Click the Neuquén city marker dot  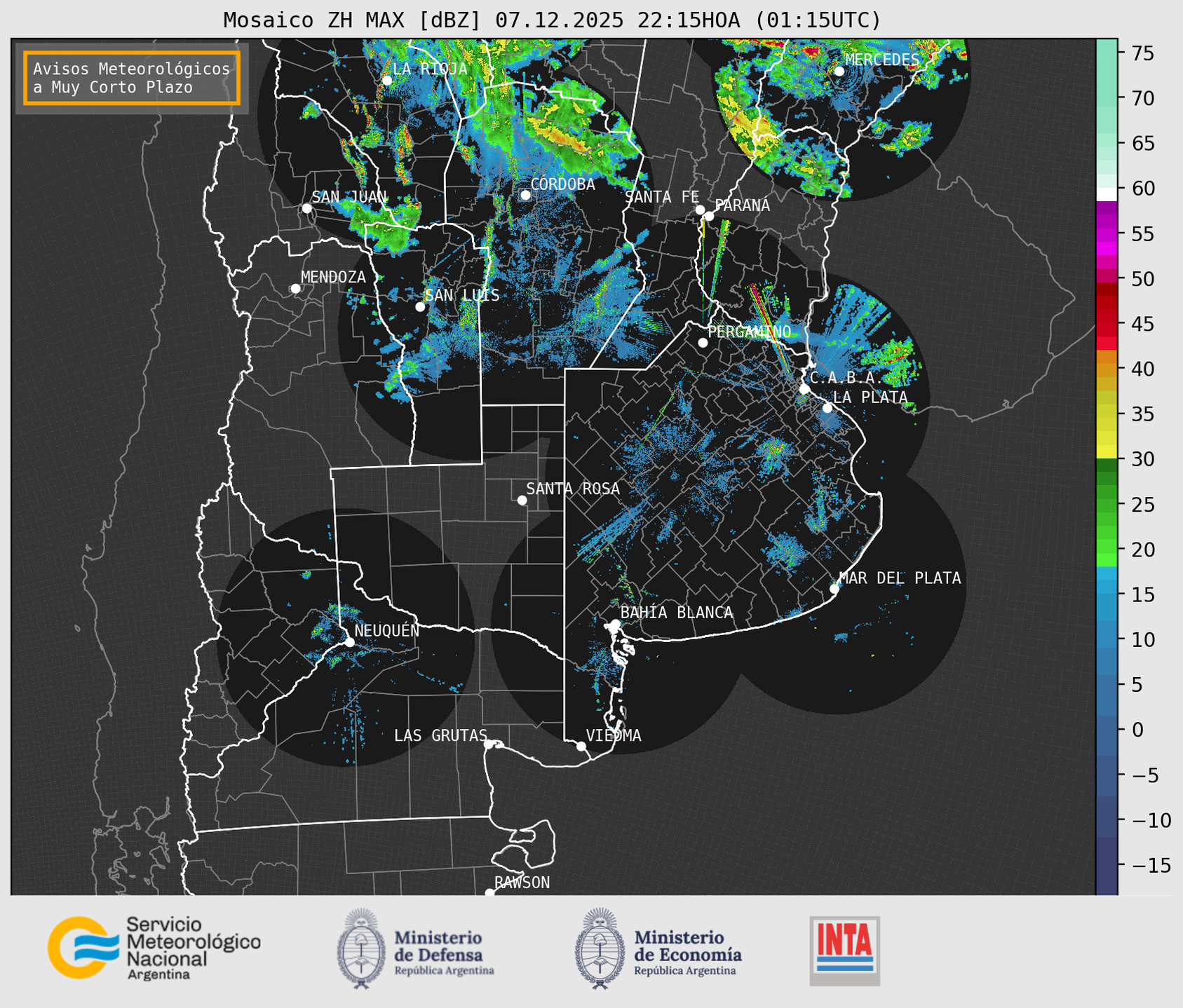349,641
